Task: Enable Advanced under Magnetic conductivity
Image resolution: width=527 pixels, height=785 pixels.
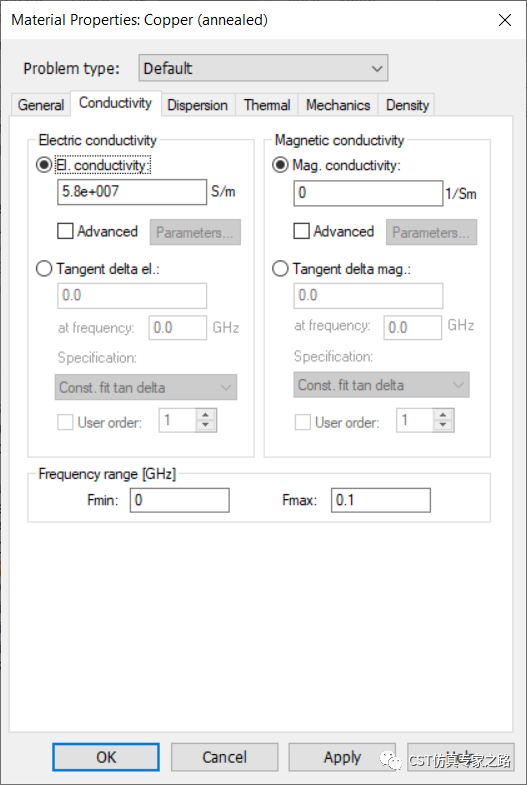Action: click(x=301, y=231)
